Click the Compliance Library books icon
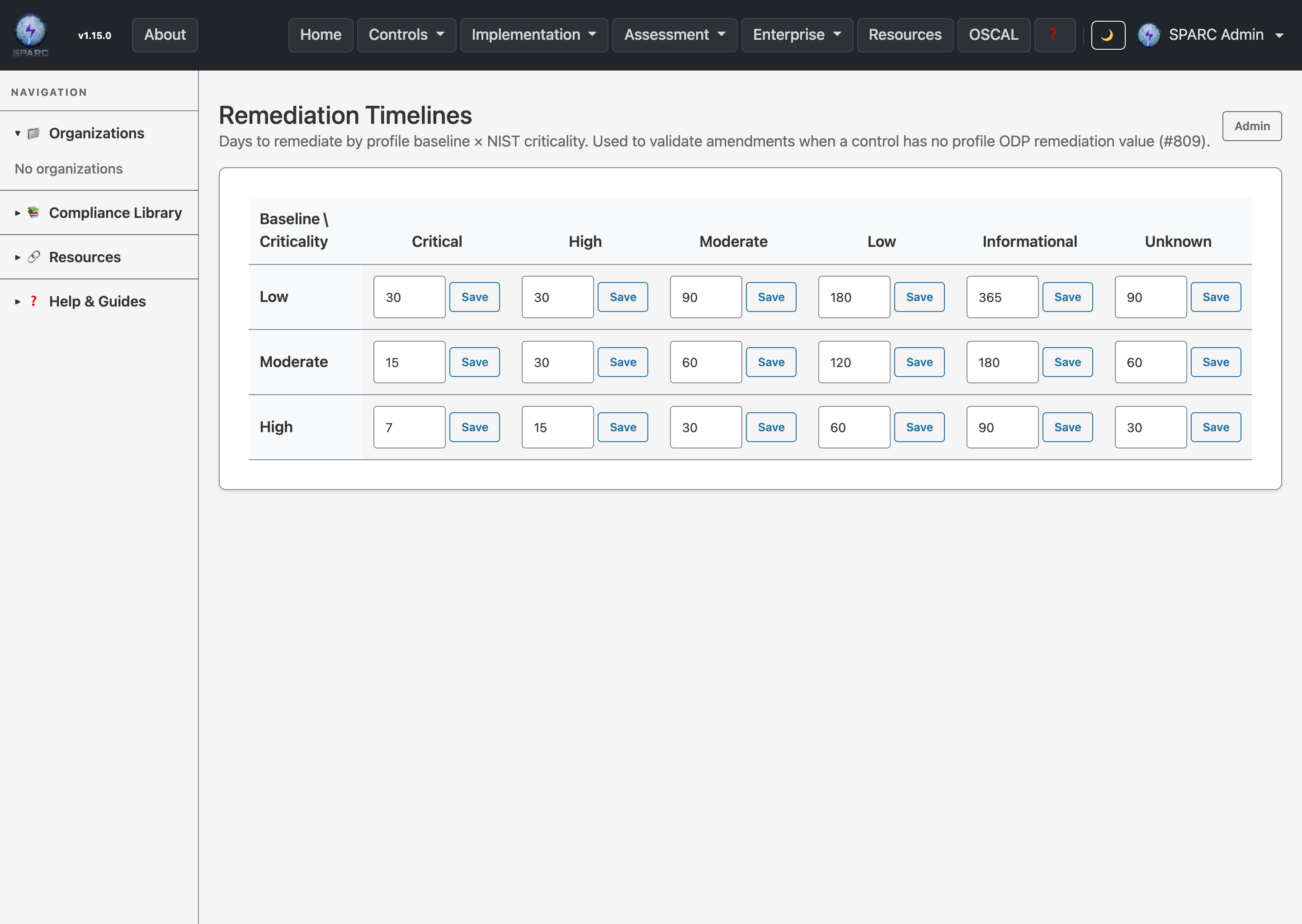 33,212
